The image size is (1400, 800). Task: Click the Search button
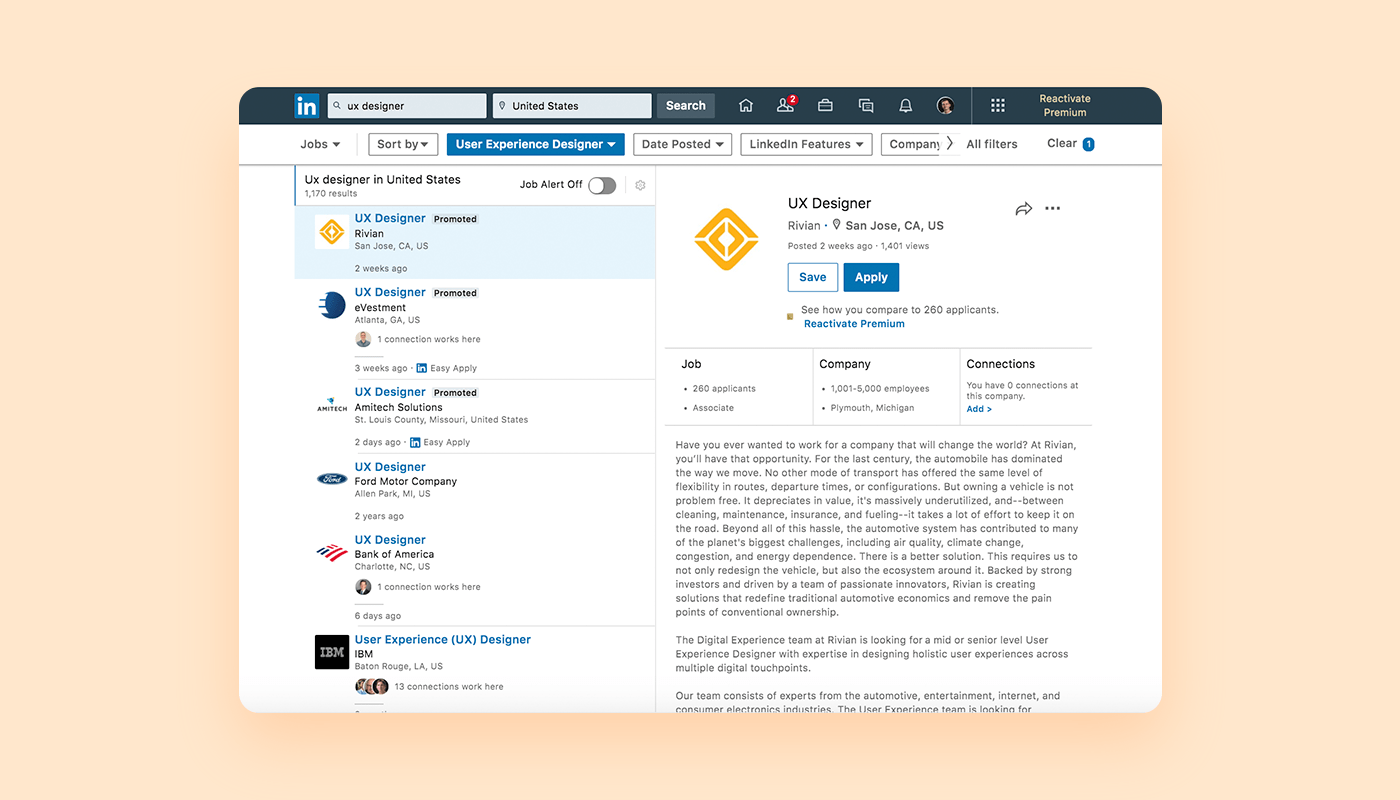[x=686, y=106]
